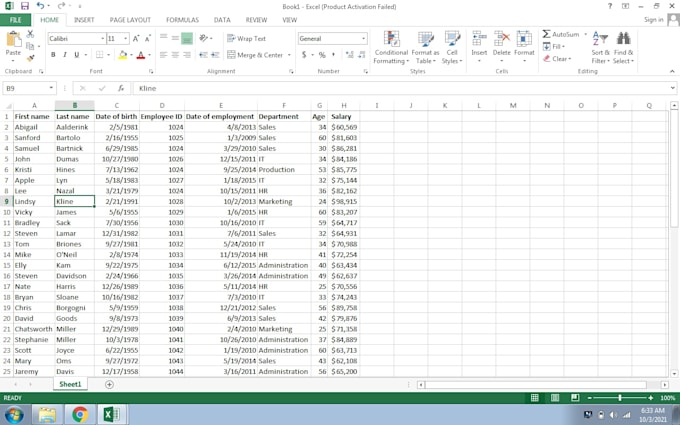Click the Undo arrow icon
Image resolution: width=680 pixels, height=425 pixels.
pos(40,6)
